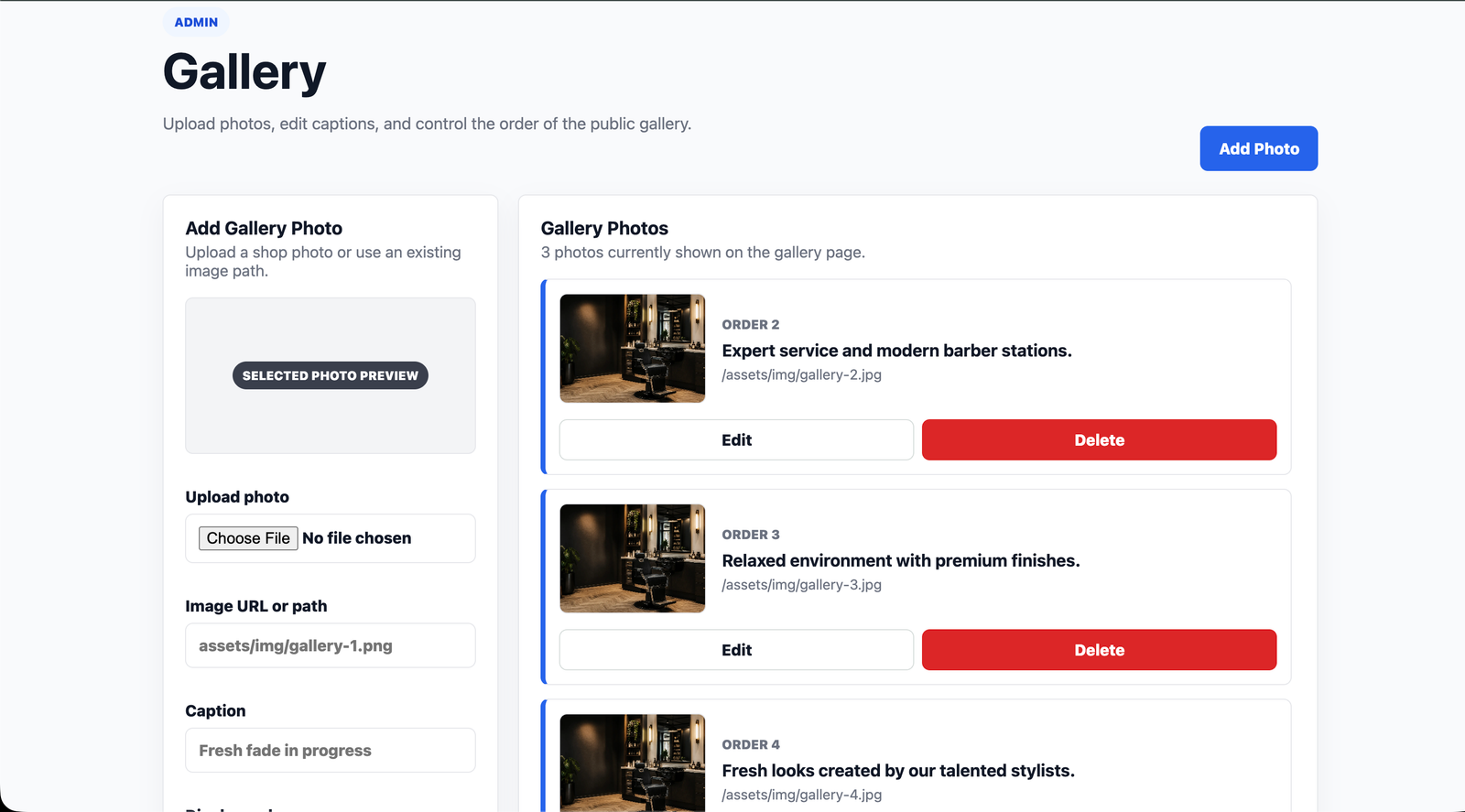Screen dimensions: 1465x812
Task: Choose a file to upload
Action: tap(248, 538)
